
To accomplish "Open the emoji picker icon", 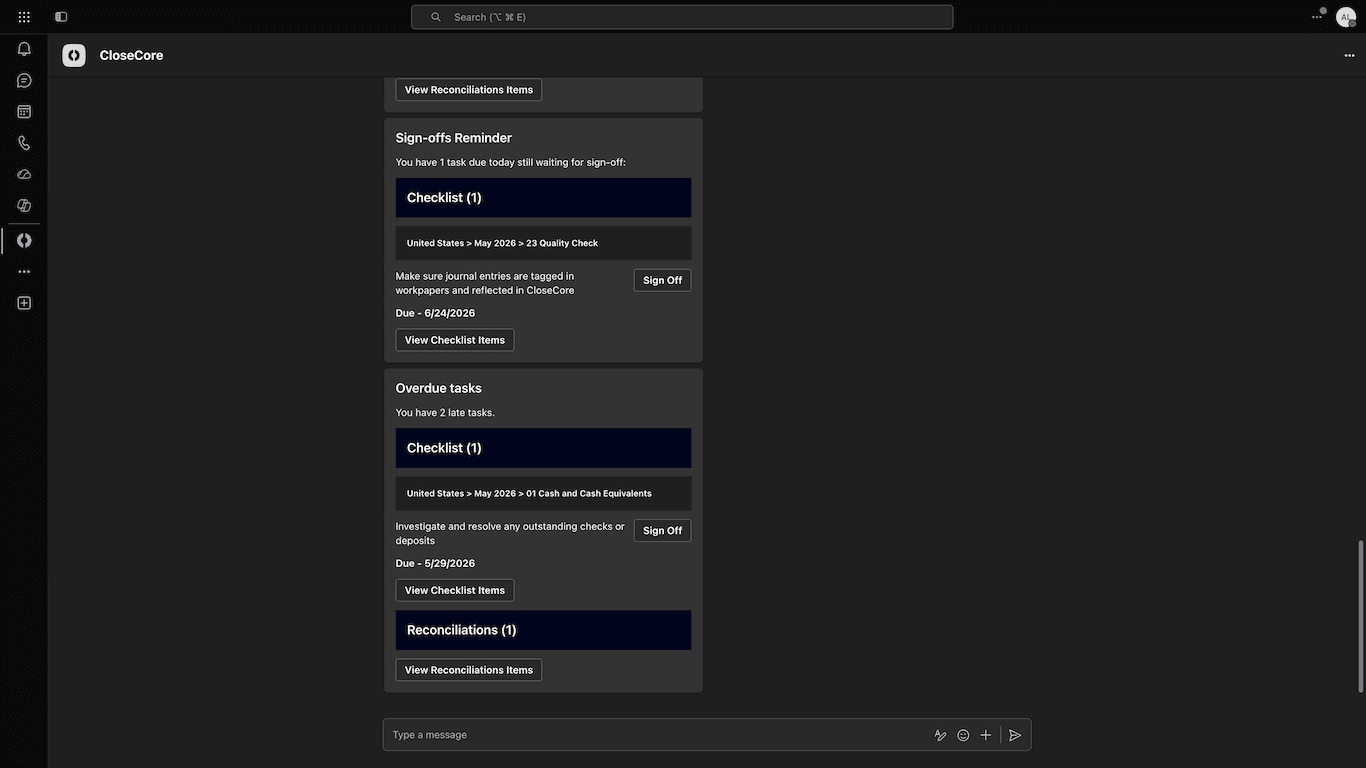I will click(x=963, y=735).
